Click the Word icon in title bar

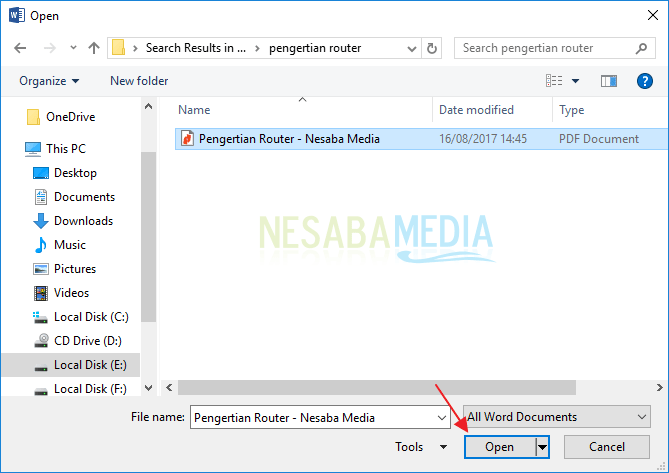[x=17, y=15]
